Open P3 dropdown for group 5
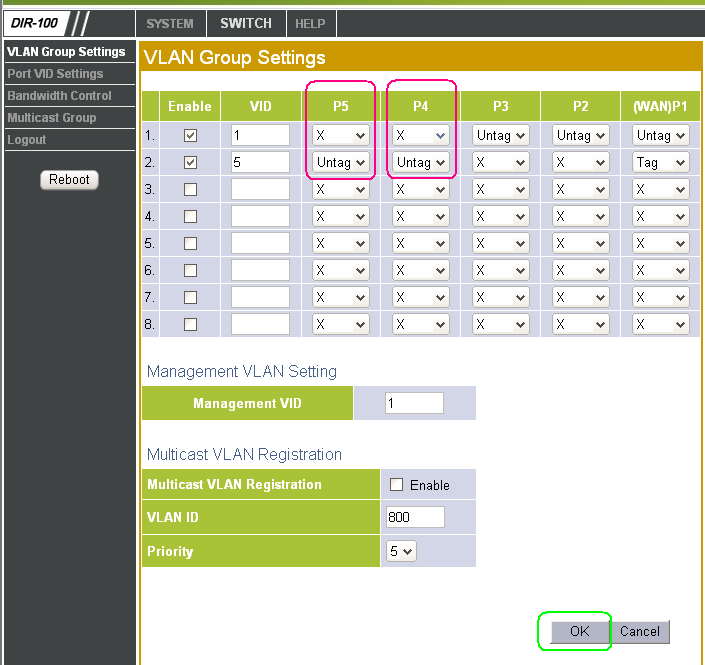Viewport: 705px width, 665px height. coord(500,243)
